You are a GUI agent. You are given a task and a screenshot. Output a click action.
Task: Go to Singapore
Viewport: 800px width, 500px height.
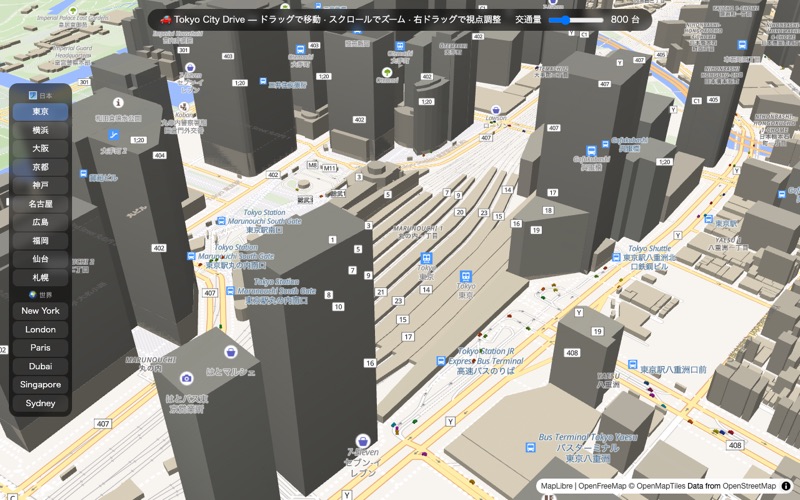tap(40, 385)
